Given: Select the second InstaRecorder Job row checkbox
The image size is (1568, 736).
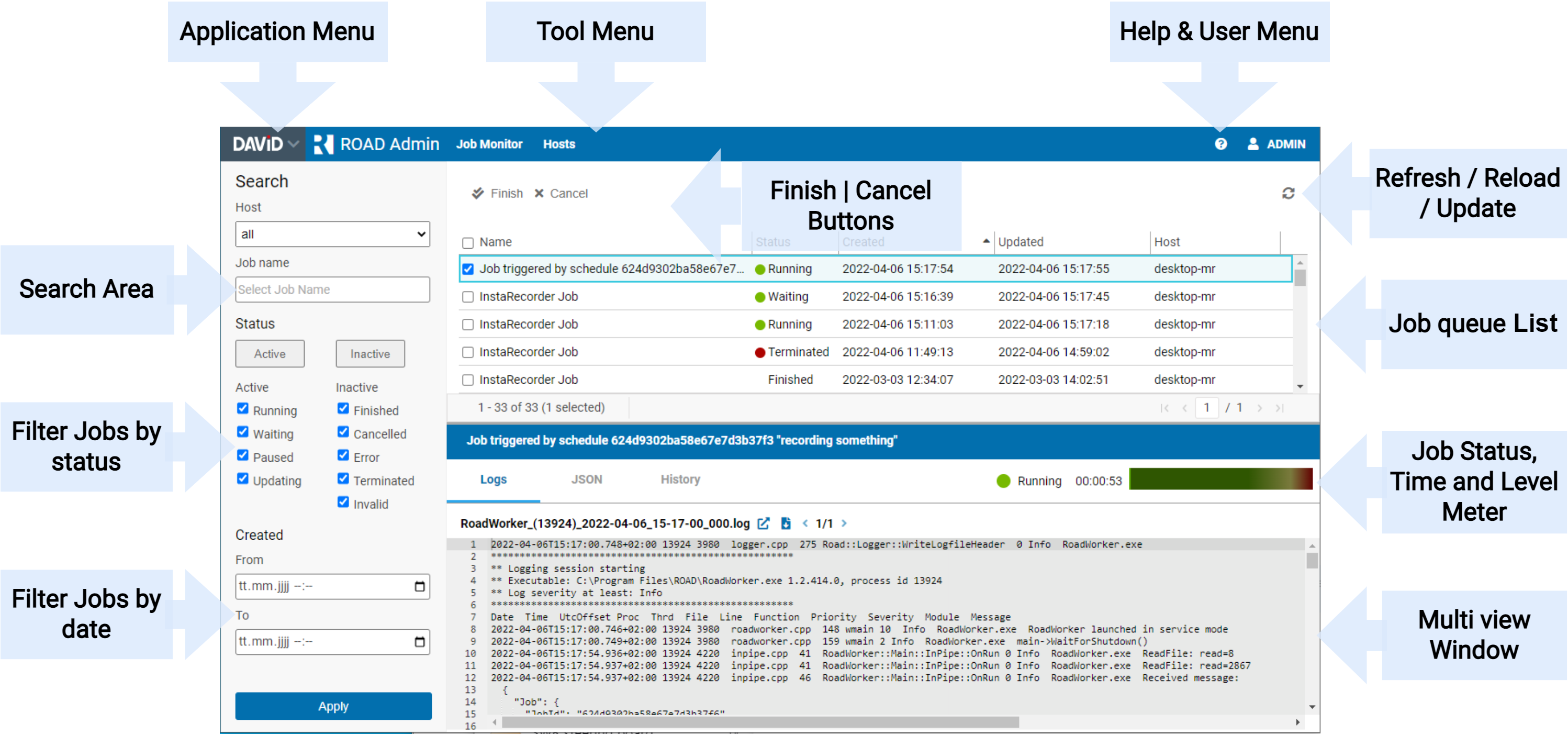Looking at the screenshot, I should pos(467,325).
